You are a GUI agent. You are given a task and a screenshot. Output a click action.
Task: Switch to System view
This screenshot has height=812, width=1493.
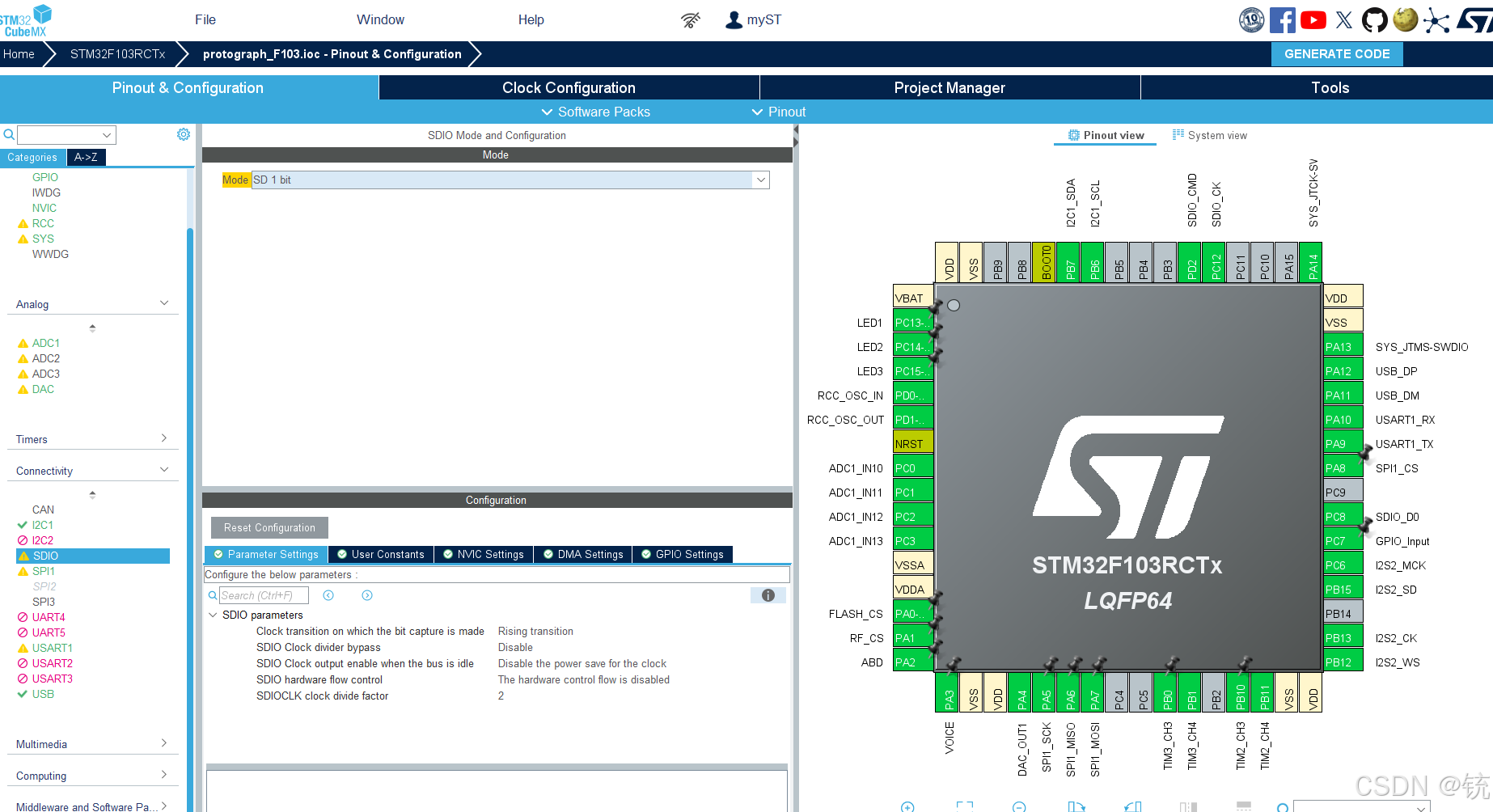(1210, 135)
